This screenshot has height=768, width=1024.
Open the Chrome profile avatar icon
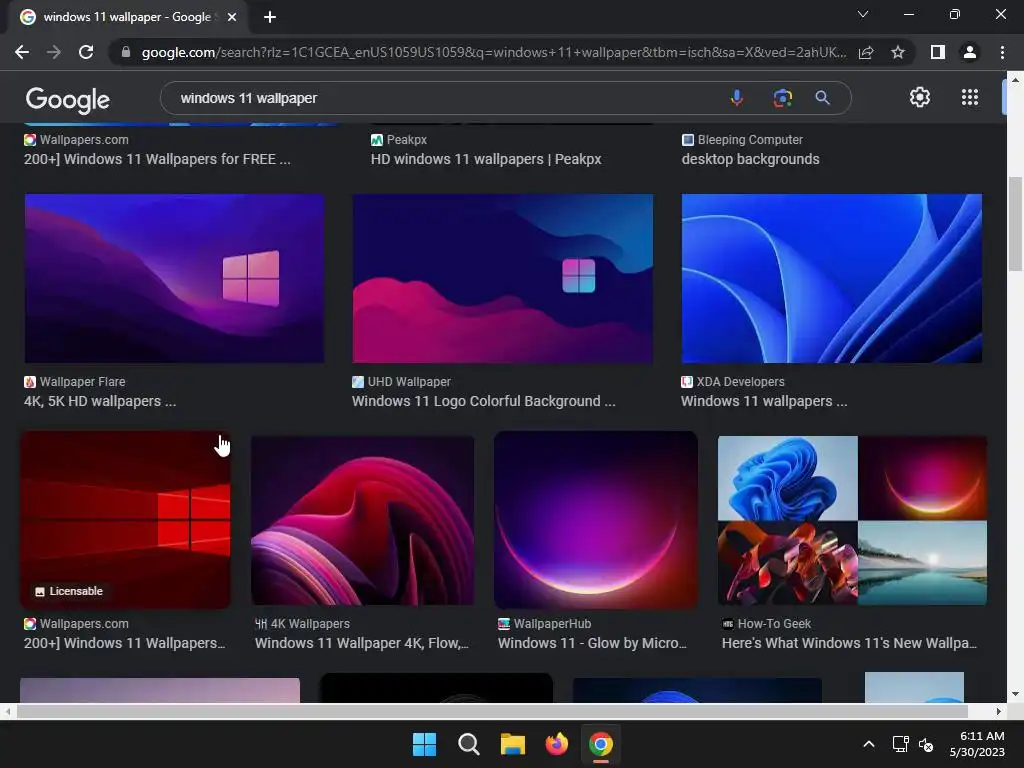tap(970, 52)
